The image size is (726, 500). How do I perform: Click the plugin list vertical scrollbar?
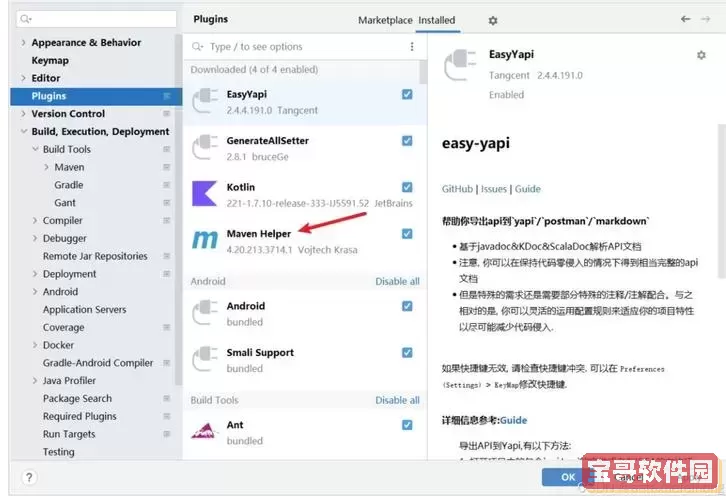click(x=423, y=72)
